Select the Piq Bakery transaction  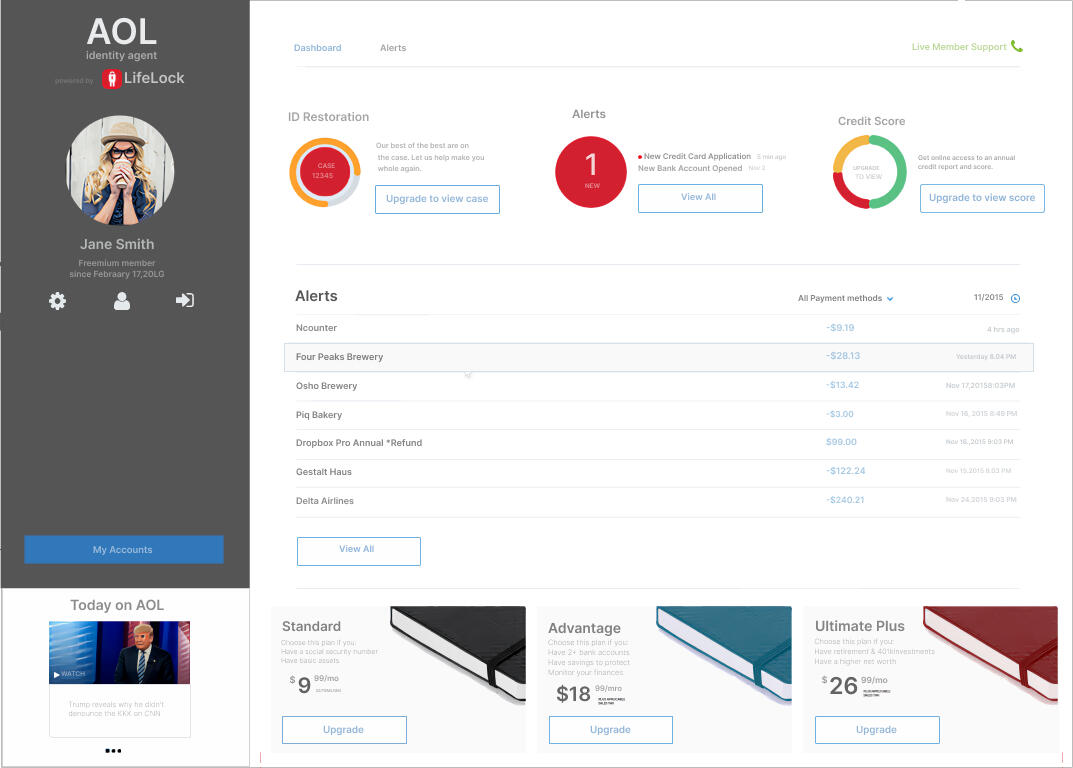click(x=658, y=415)
